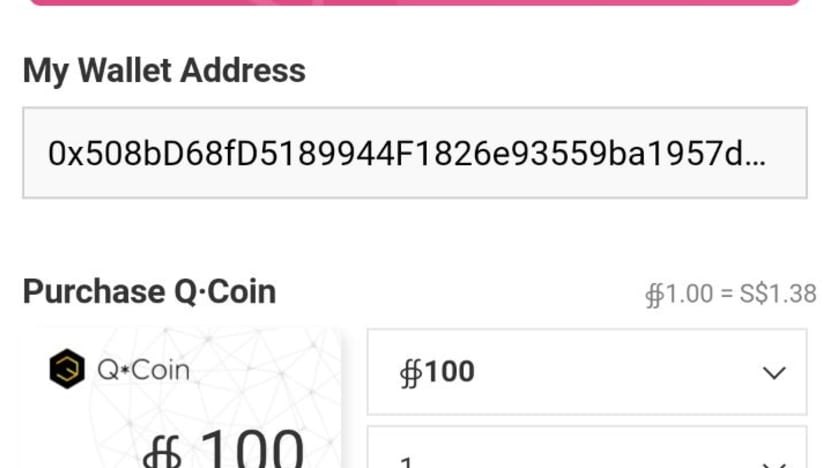Image resolution: width=830 pixels, height=468 pixels.
Task: Click the Q·Coin 100 card thumbnail
Action: (x=182, y=398)
